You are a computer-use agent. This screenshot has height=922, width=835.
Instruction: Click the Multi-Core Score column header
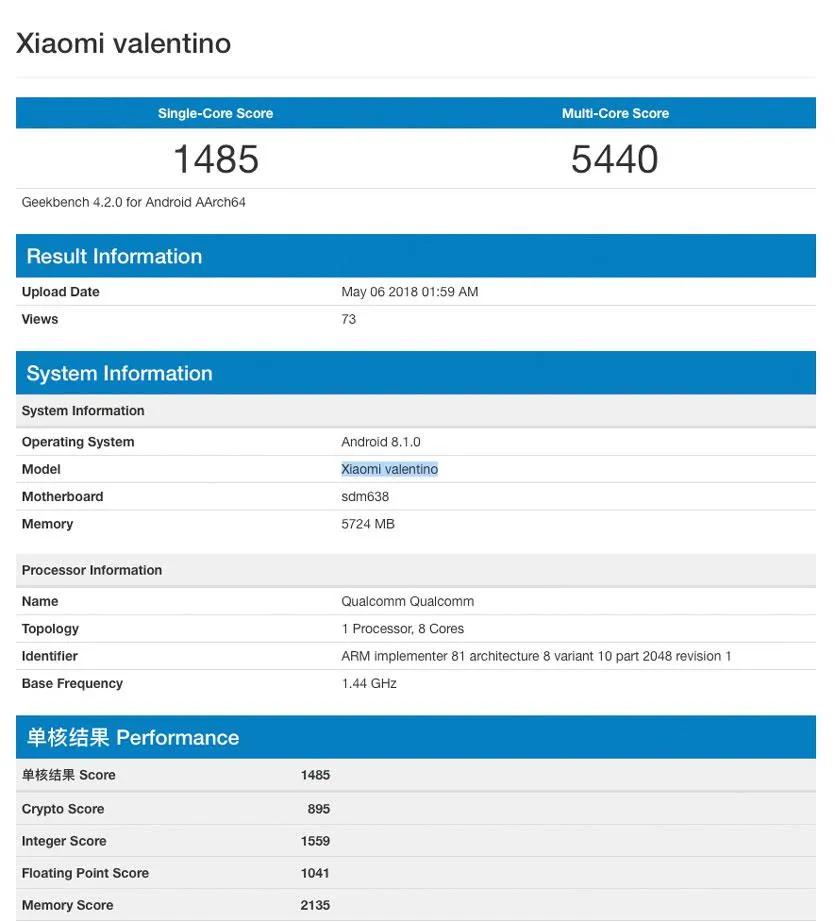click(x=615, y=113)
